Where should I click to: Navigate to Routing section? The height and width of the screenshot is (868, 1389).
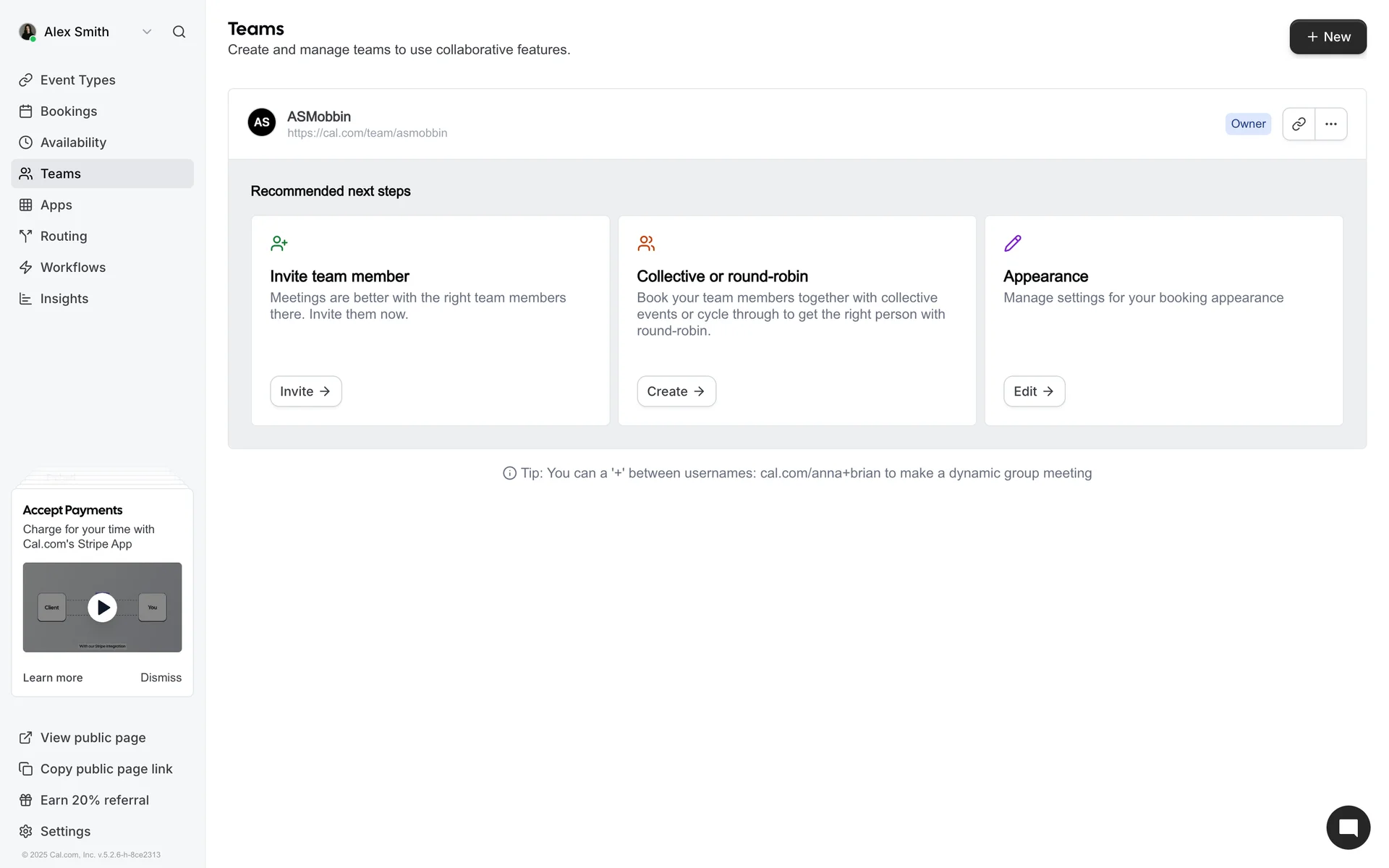coord(64,237)
